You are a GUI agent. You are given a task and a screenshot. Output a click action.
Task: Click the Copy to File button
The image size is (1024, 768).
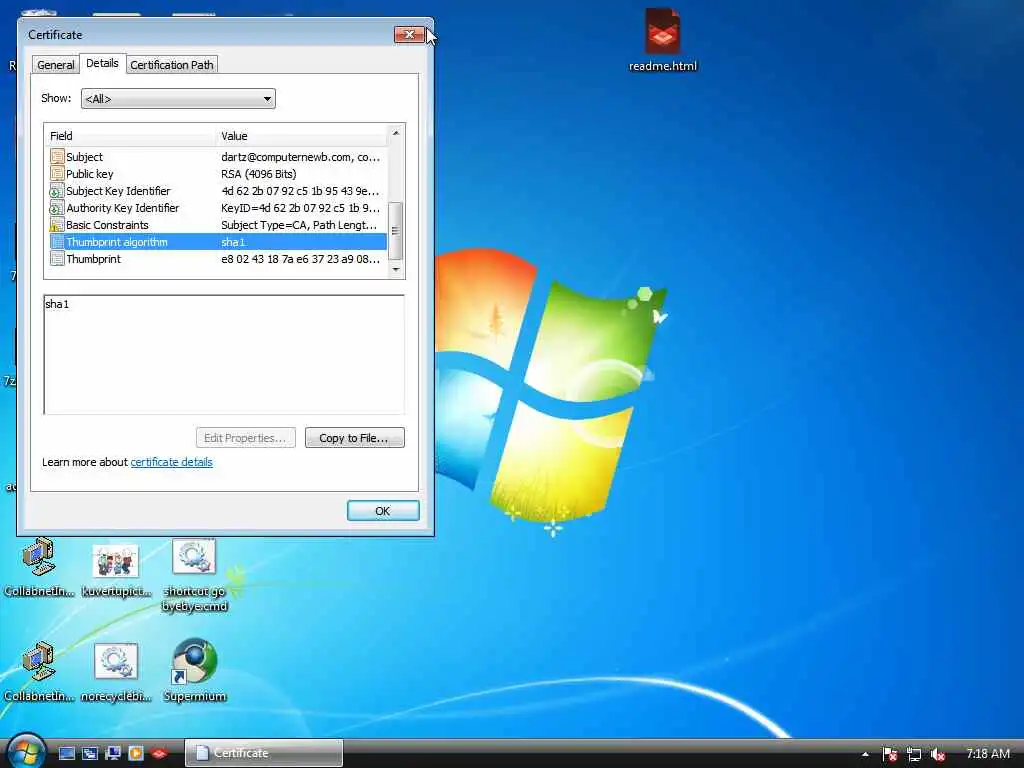355,438
